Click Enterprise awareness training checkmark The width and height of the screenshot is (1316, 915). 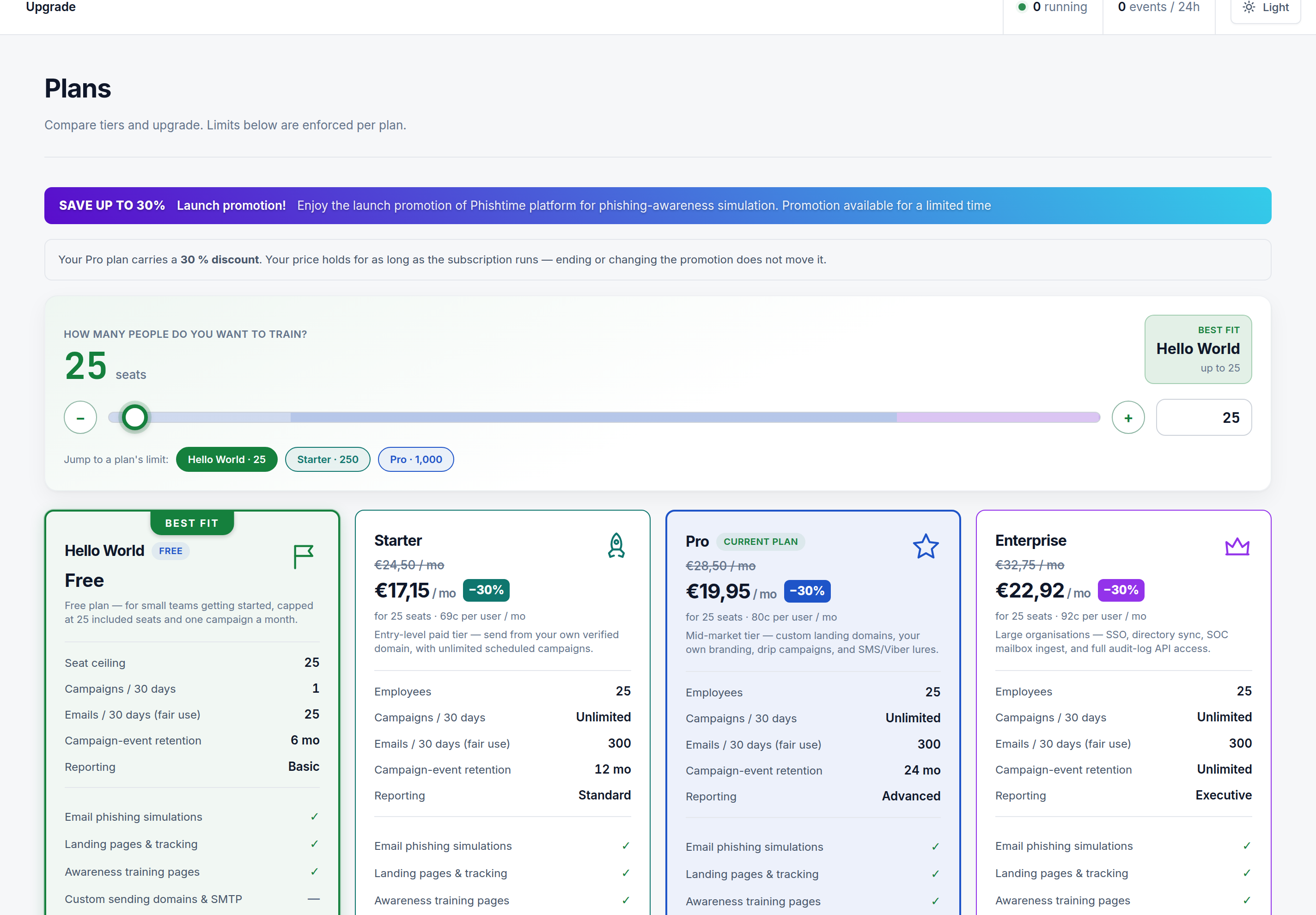point(1247,900)
